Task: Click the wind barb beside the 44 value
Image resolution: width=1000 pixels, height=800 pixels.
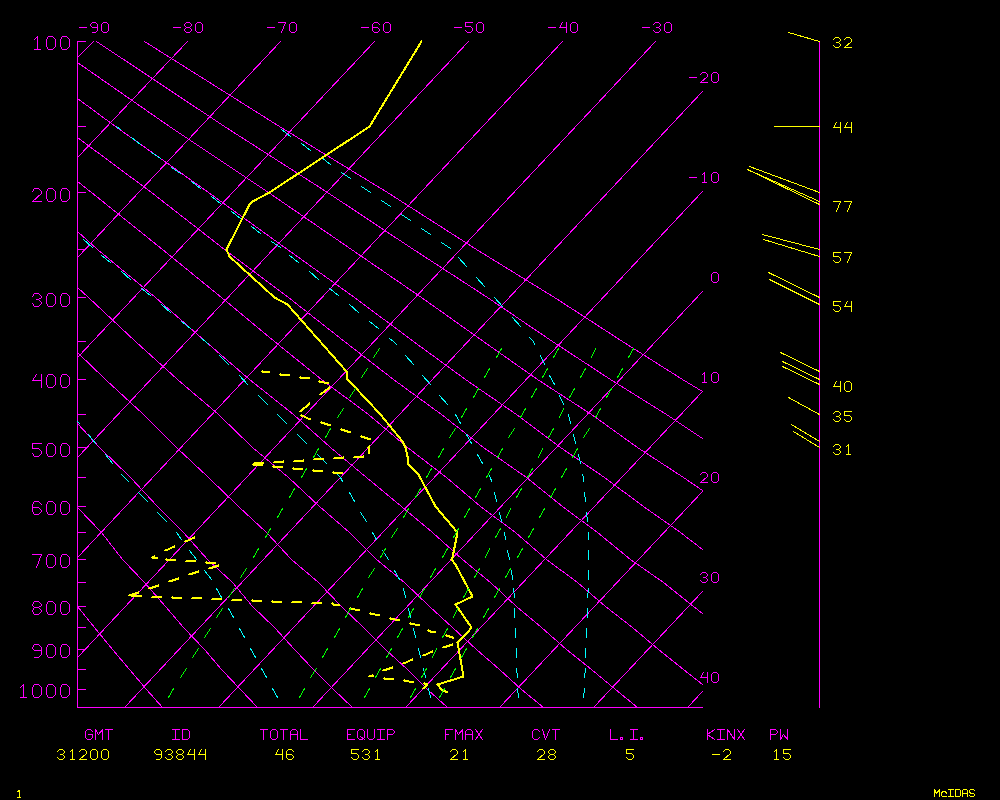Action: [796, 127]
